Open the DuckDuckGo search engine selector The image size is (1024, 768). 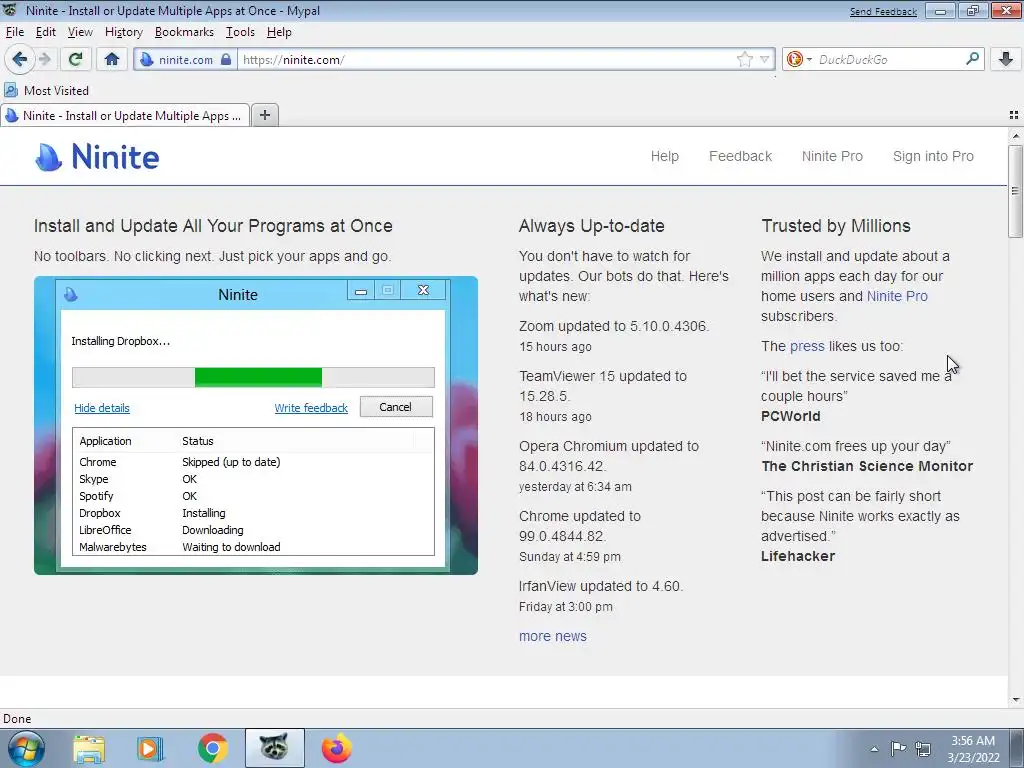point(799,59)
